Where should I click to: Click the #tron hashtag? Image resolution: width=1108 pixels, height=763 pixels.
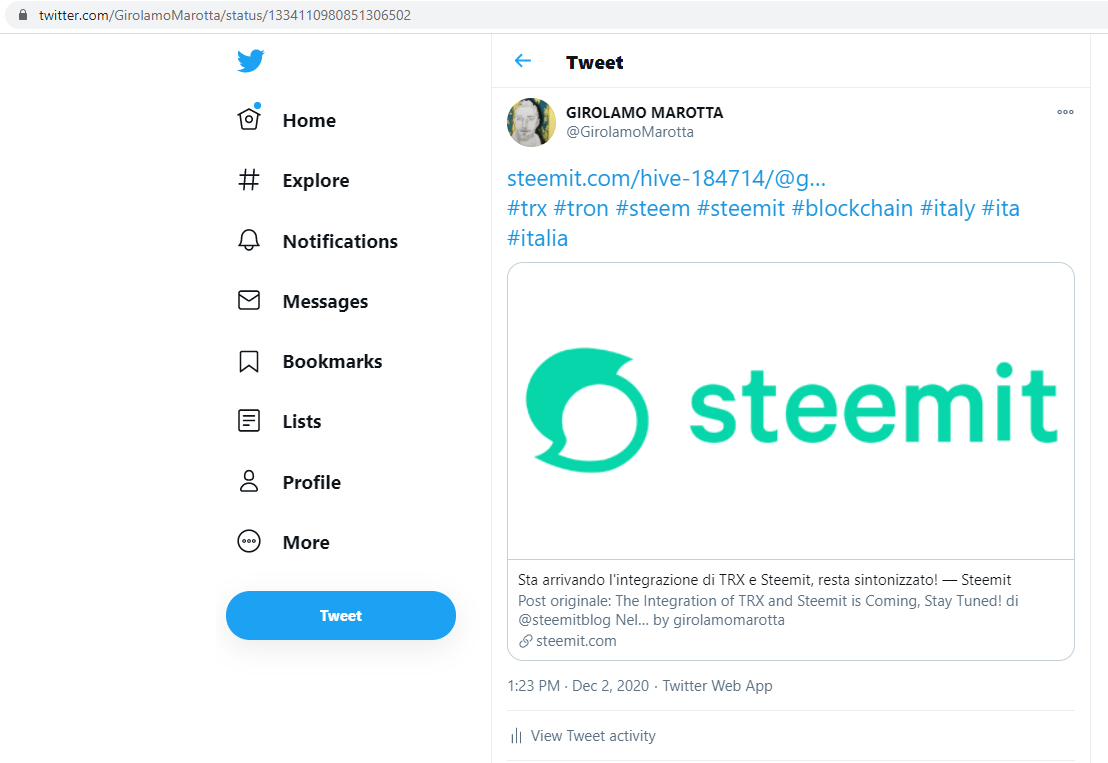click(580, 208)
